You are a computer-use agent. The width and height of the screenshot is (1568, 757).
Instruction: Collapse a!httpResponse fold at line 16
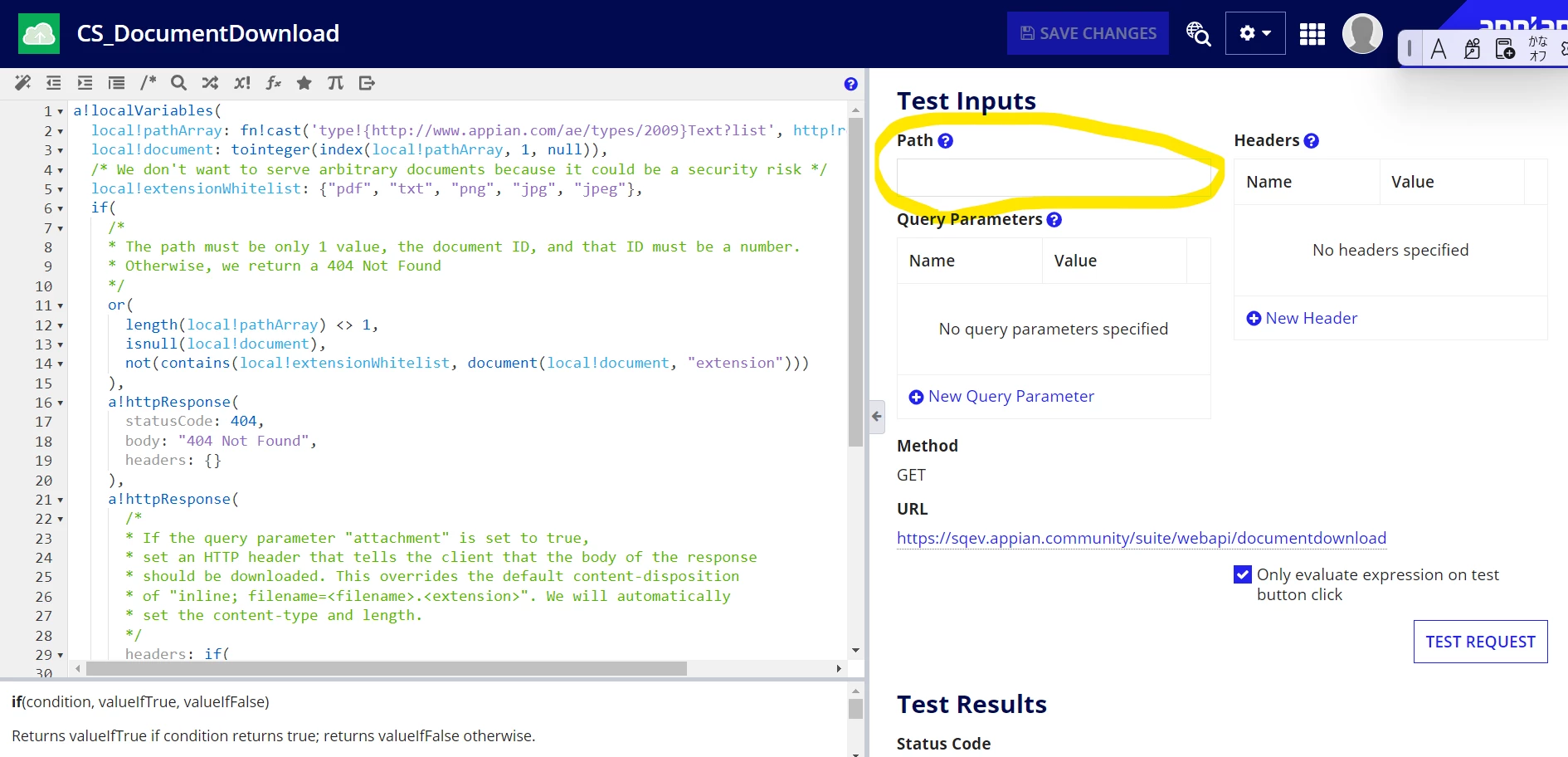pos(61,403)
